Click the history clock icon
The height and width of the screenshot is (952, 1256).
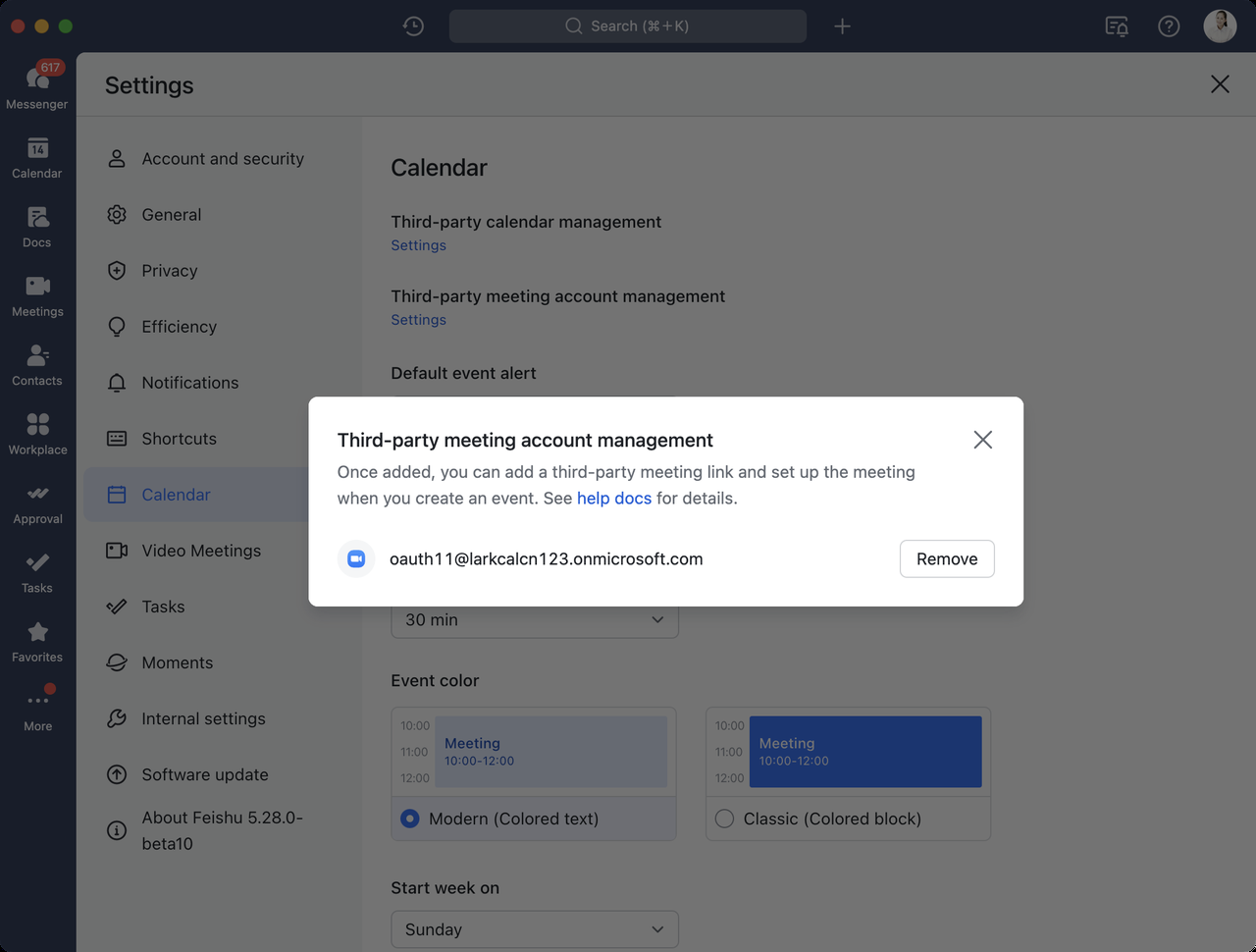click(413, 26)
